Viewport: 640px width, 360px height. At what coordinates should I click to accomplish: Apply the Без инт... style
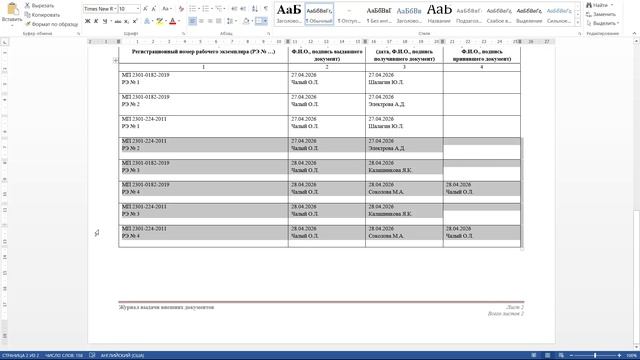tap(379, 14)
